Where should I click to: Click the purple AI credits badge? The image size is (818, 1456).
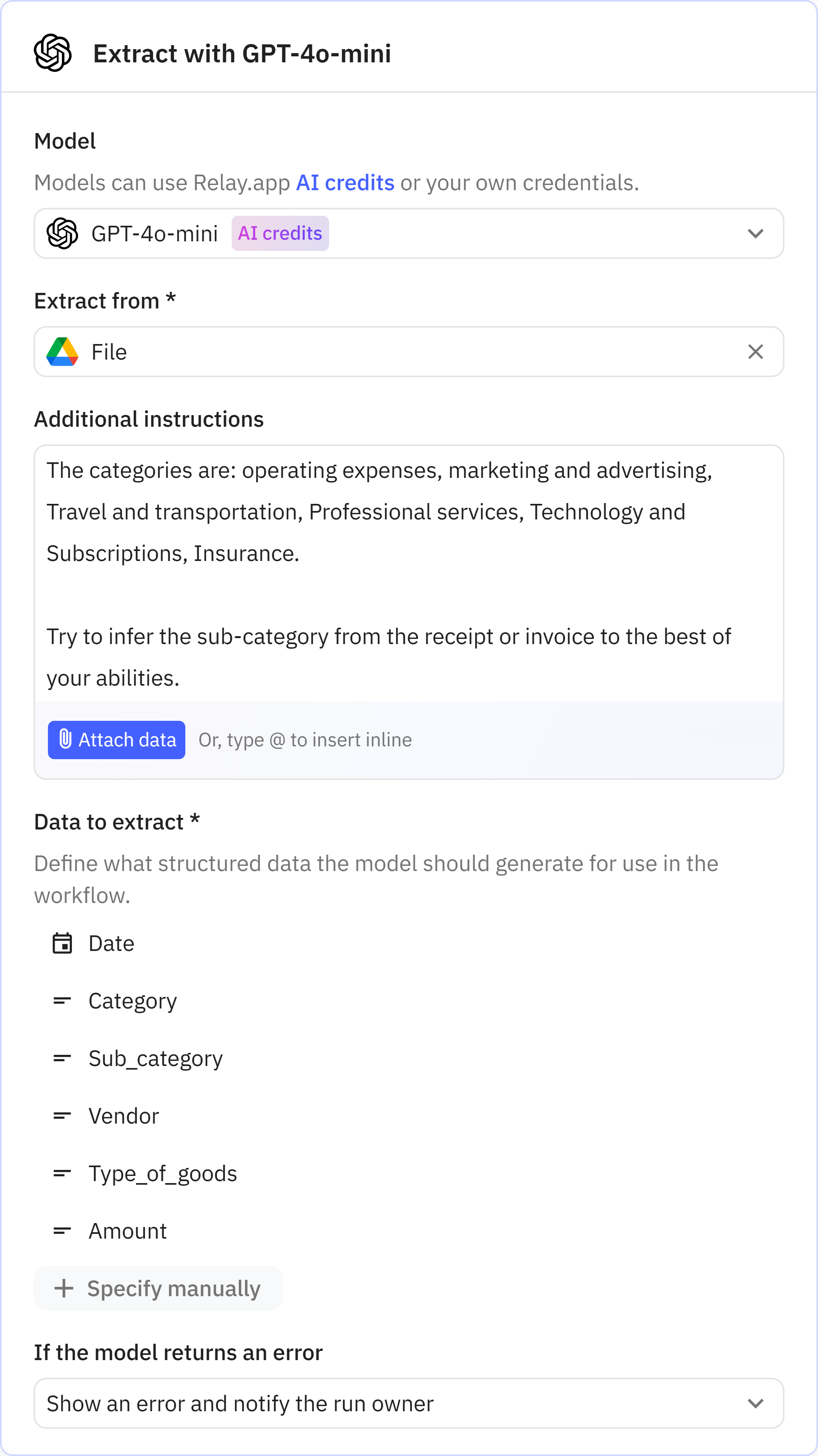[280, 233]
